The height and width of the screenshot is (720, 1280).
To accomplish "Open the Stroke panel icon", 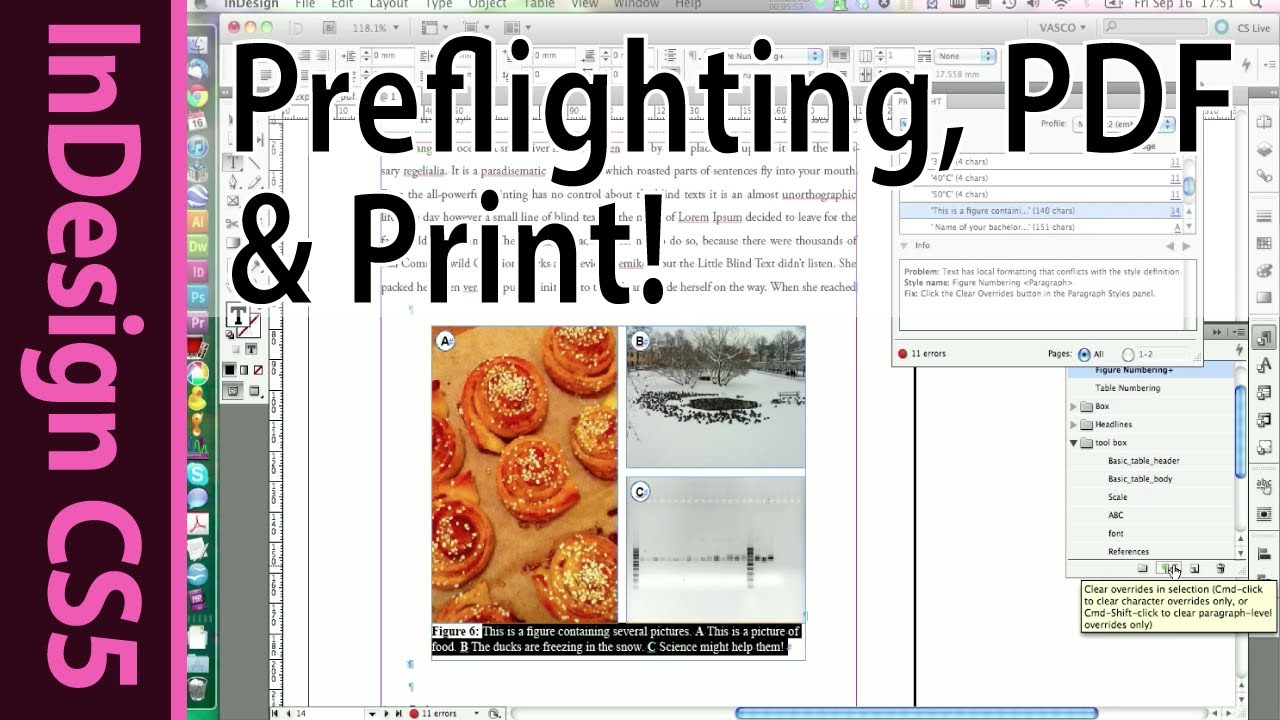I will pyautogui.click(x=1262, y=217).
